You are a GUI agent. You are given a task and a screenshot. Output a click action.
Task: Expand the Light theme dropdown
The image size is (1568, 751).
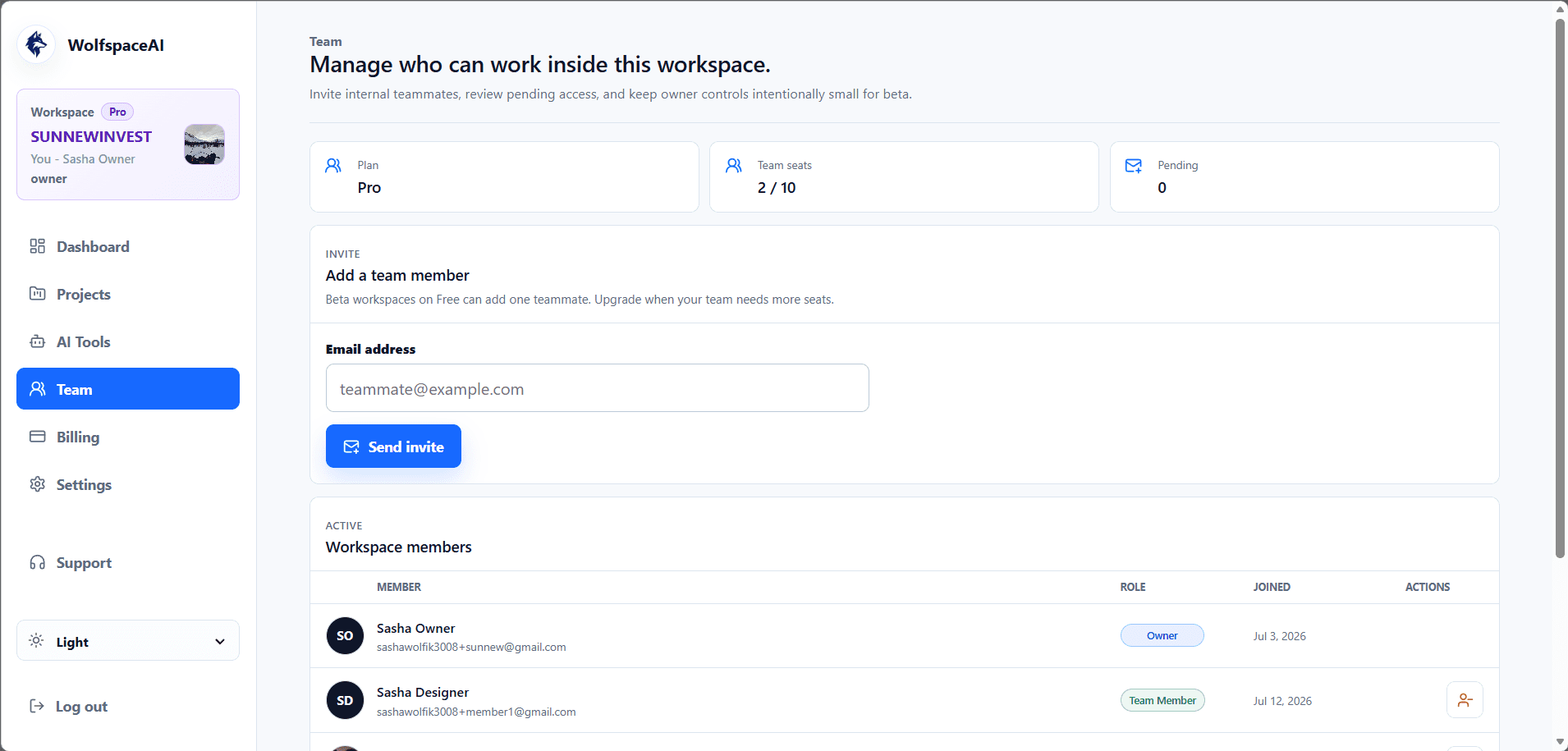tap(128, 641)
